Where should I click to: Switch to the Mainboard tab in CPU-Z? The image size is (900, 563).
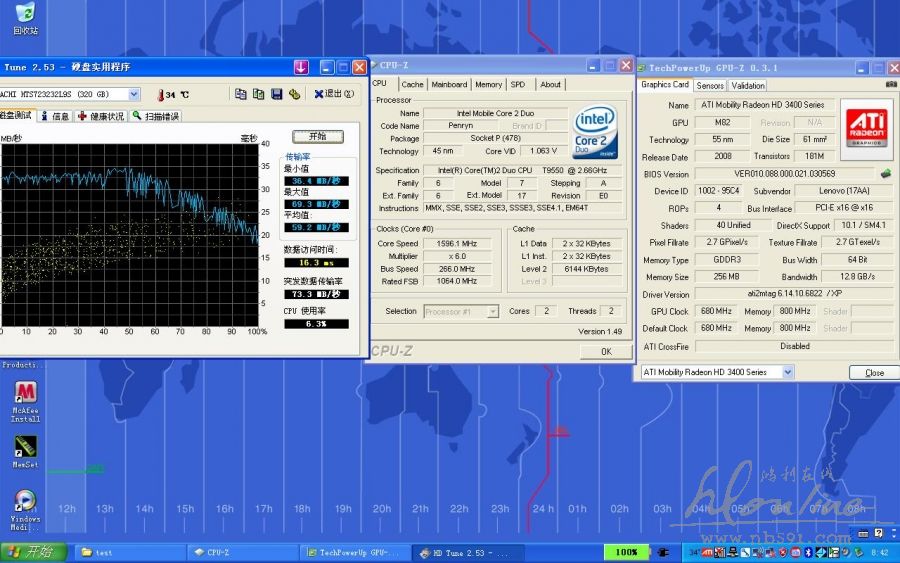click(449, 85)
